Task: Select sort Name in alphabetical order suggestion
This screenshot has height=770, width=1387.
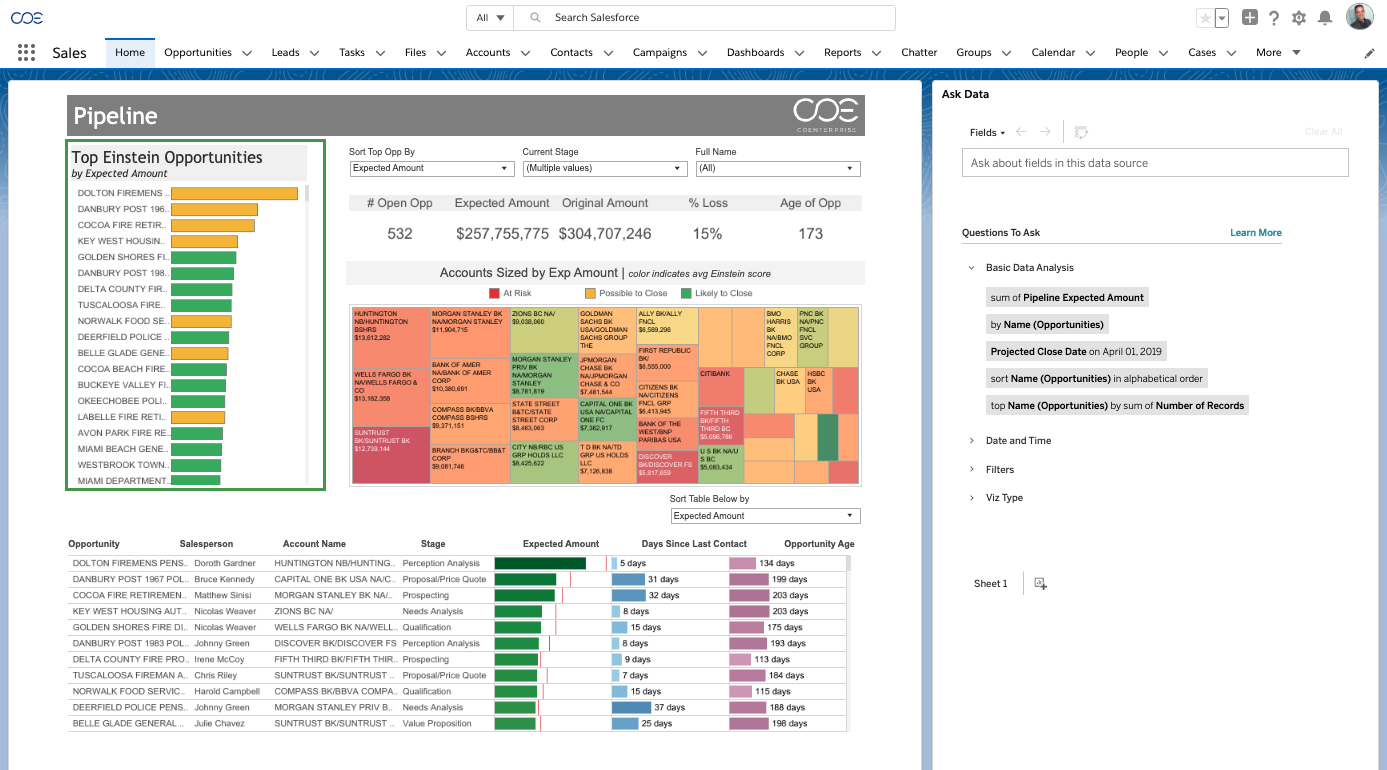Action: [1097, 379]
